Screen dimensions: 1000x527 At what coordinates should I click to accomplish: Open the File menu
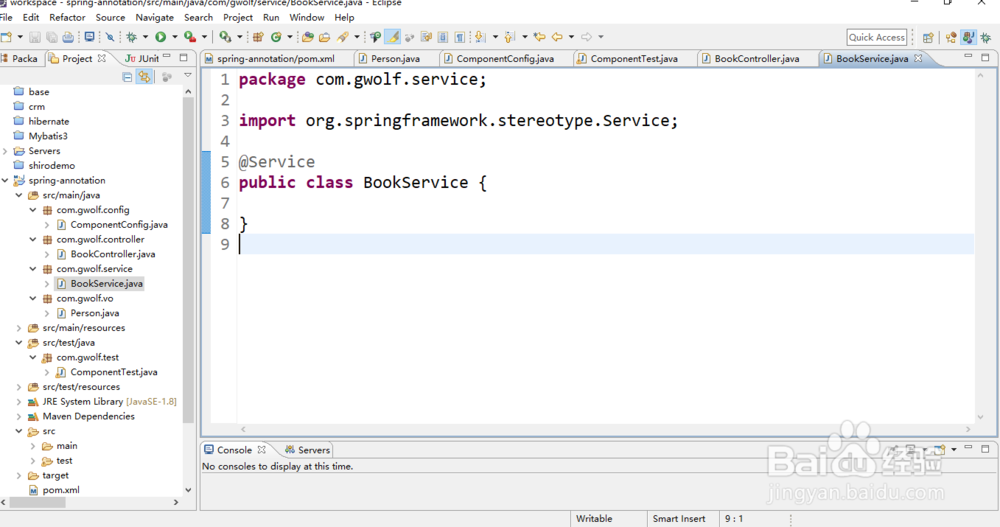pyautogui.click(x=6, y=17)
